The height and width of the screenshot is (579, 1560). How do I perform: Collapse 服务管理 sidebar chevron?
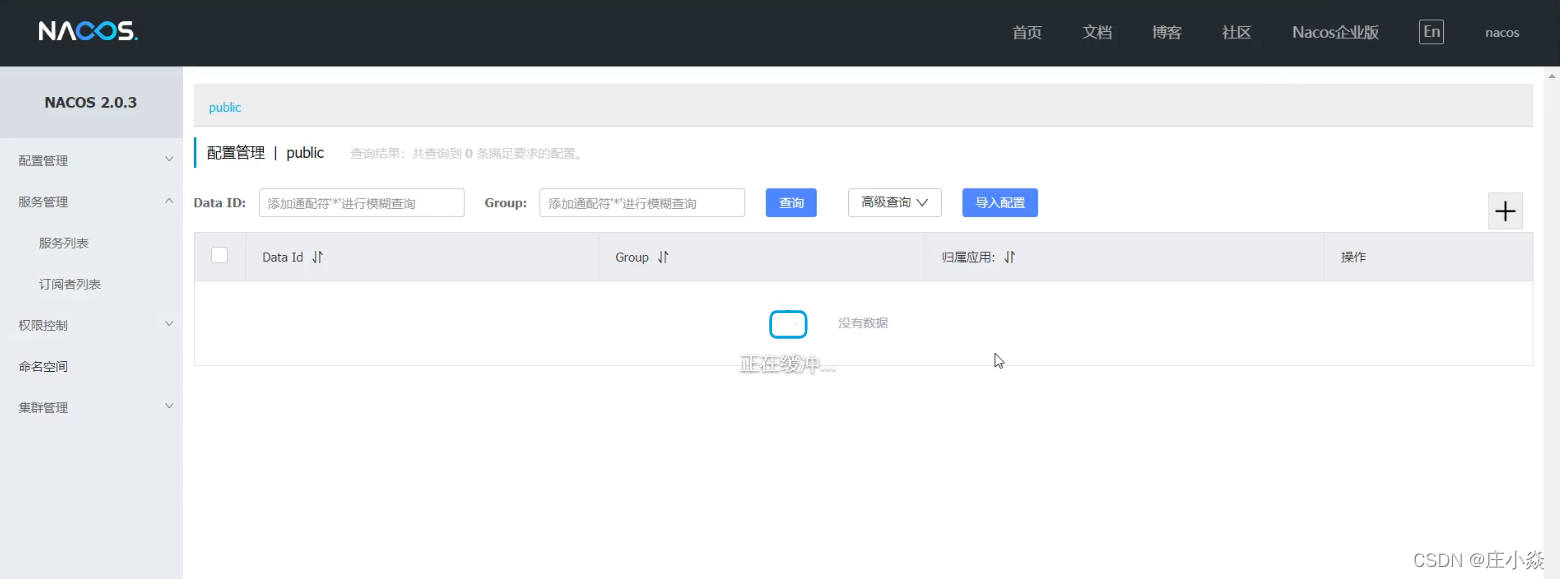coord(169,201)
